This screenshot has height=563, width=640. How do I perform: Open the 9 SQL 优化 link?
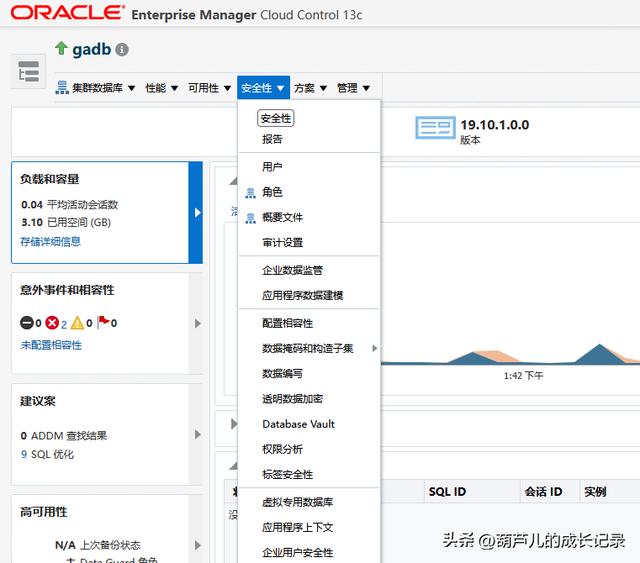47,454
